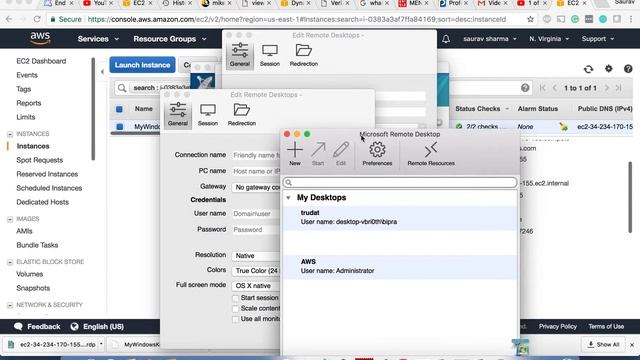
Task: Collapse the sidebar with the arrow handle
Action: coord(102,72)
